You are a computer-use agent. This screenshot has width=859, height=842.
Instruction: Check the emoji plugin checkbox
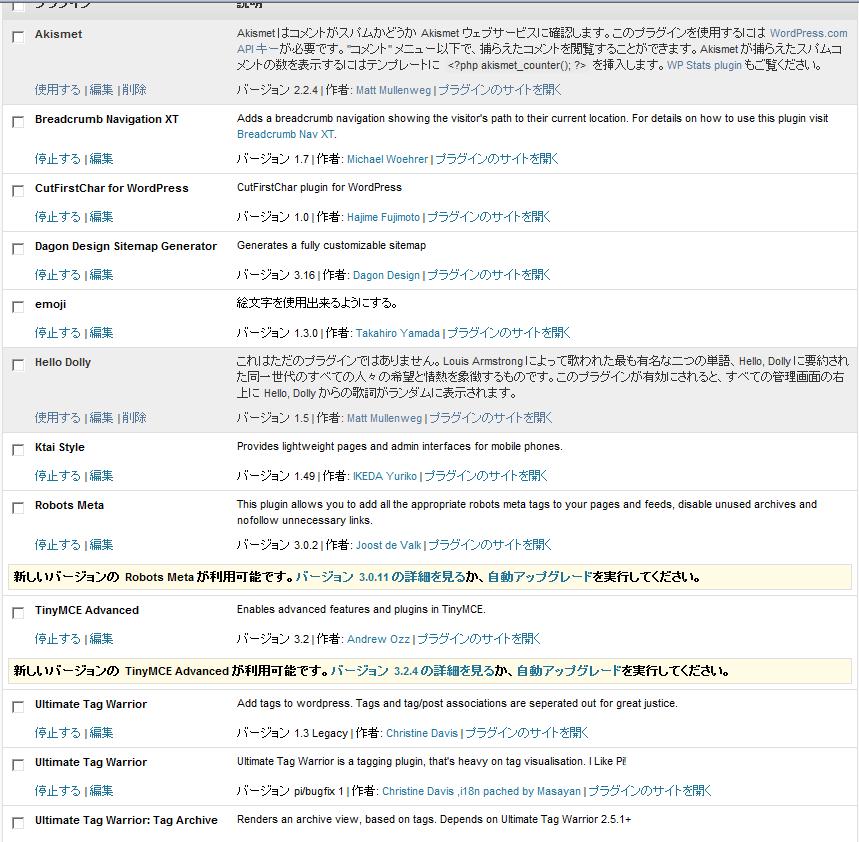point(18,307)
